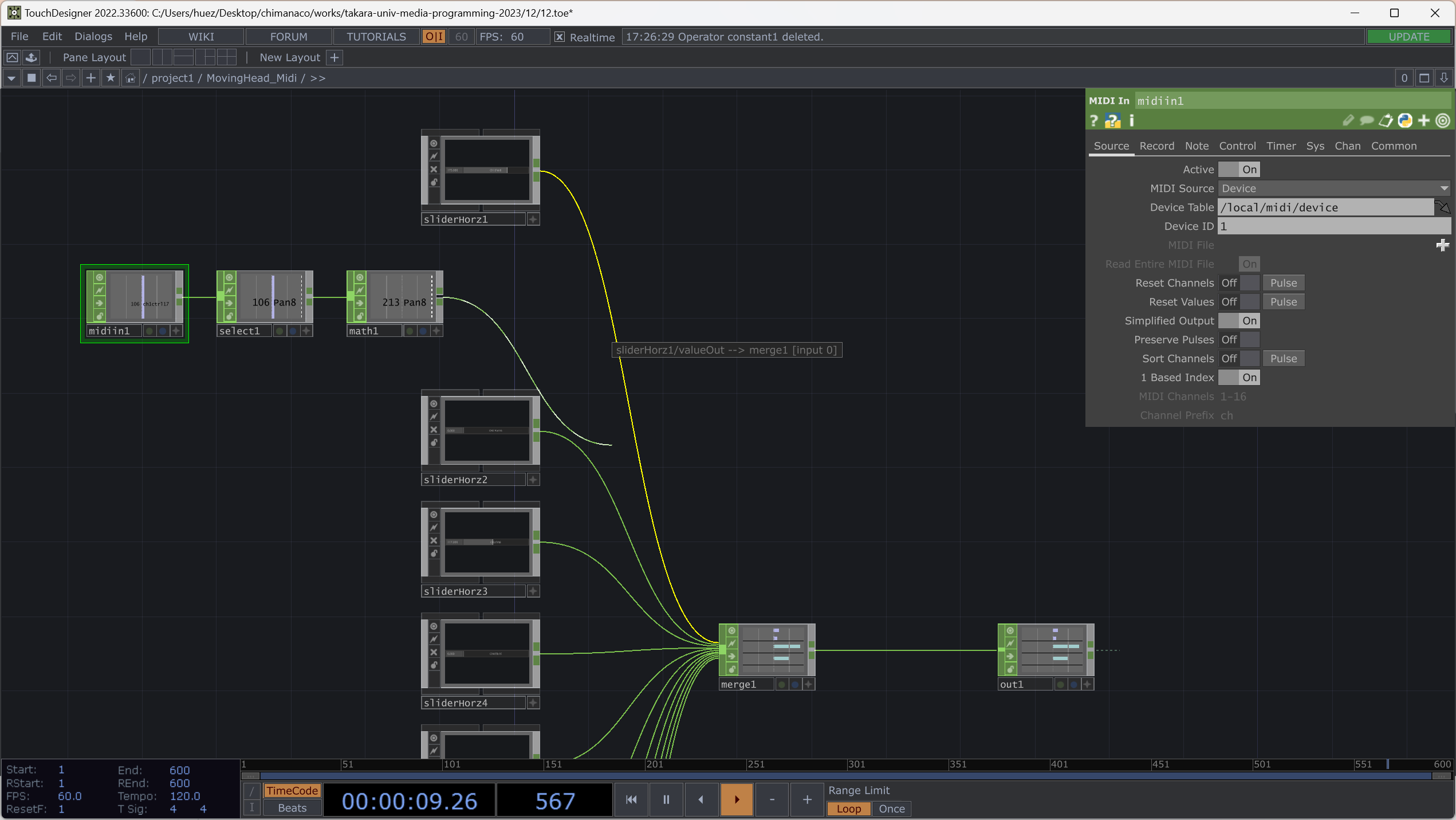Click the green UPDATE button
The height and width of the screenshot is (820, 1456).
click(1408, 37)
